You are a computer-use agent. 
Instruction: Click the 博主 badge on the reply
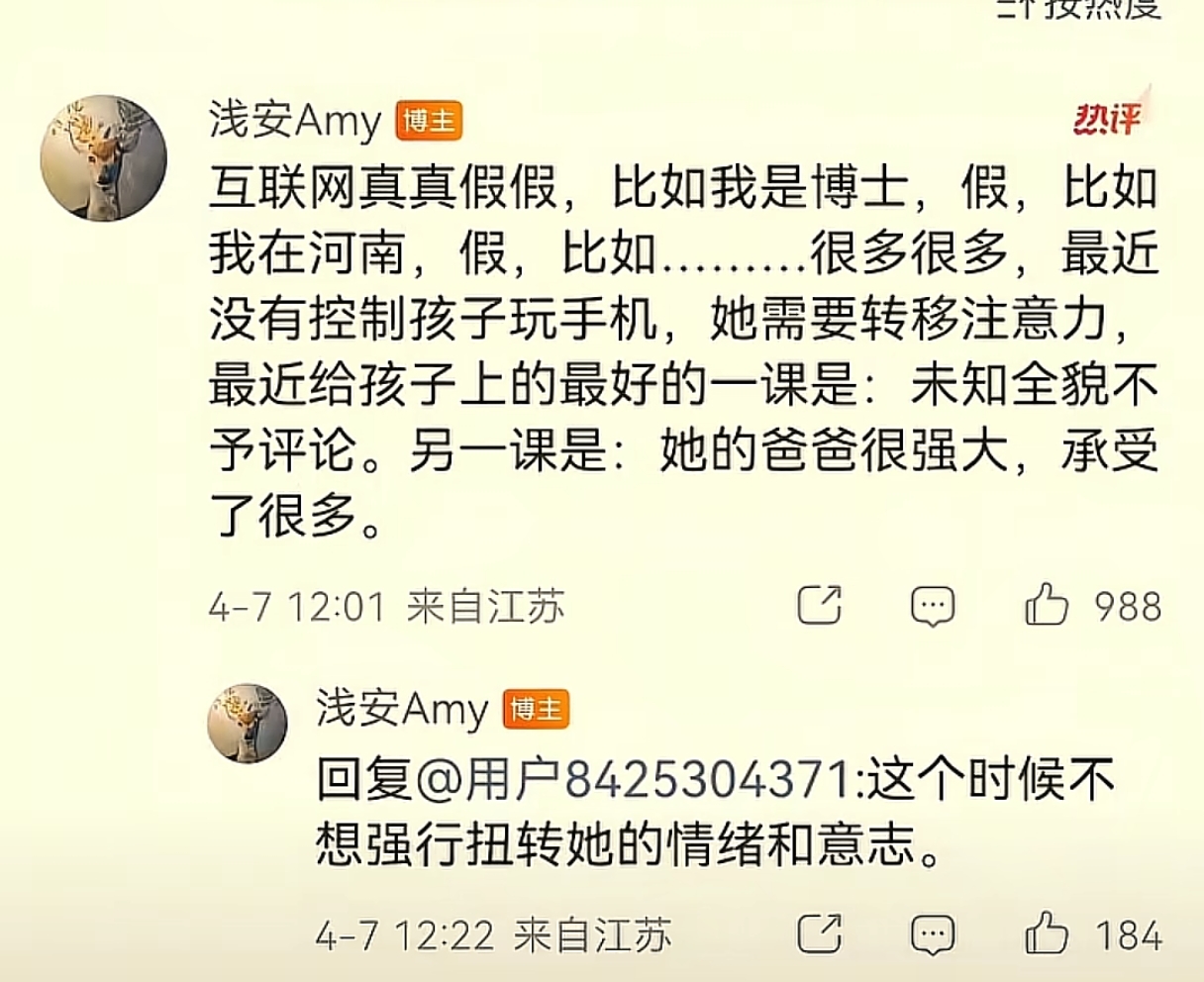point(537,709)
